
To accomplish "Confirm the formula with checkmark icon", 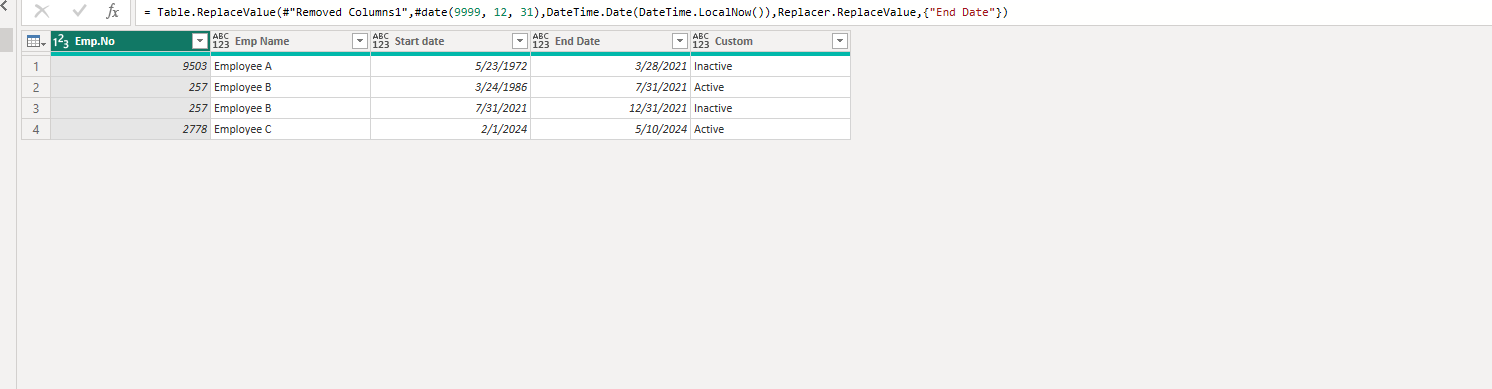I will click(80, 12).
